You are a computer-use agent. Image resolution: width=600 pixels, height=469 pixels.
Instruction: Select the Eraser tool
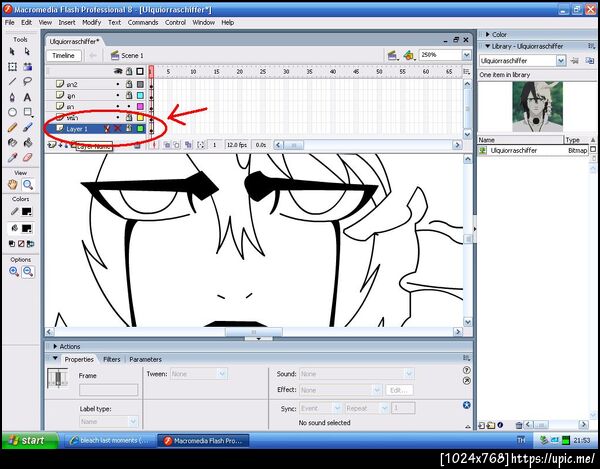pos(27,157)
